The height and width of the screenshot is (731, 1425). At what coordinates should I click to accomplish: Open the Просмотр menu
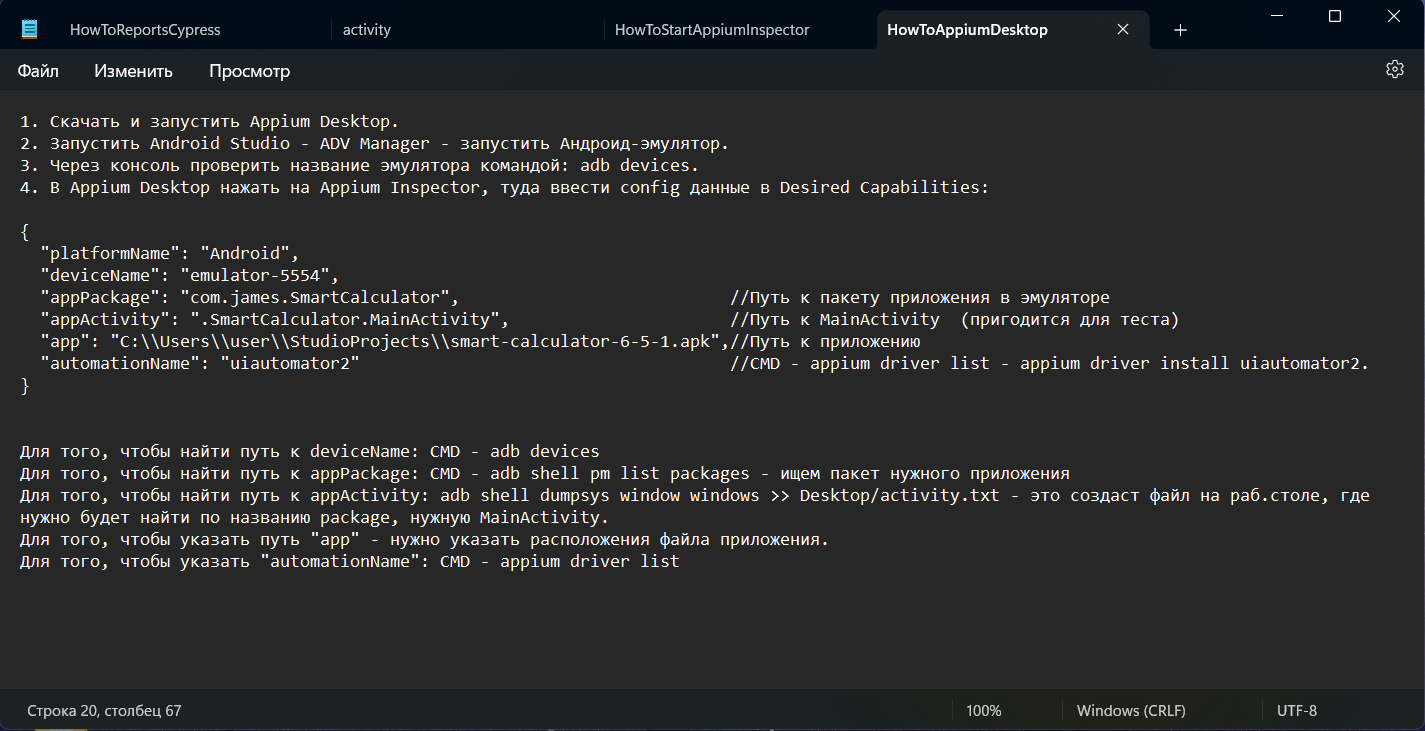(249, 71)
